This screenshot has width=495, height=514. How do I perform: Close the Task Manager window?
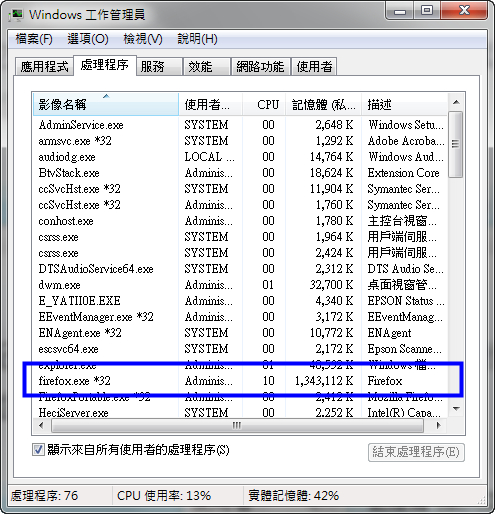pos(464,11)
